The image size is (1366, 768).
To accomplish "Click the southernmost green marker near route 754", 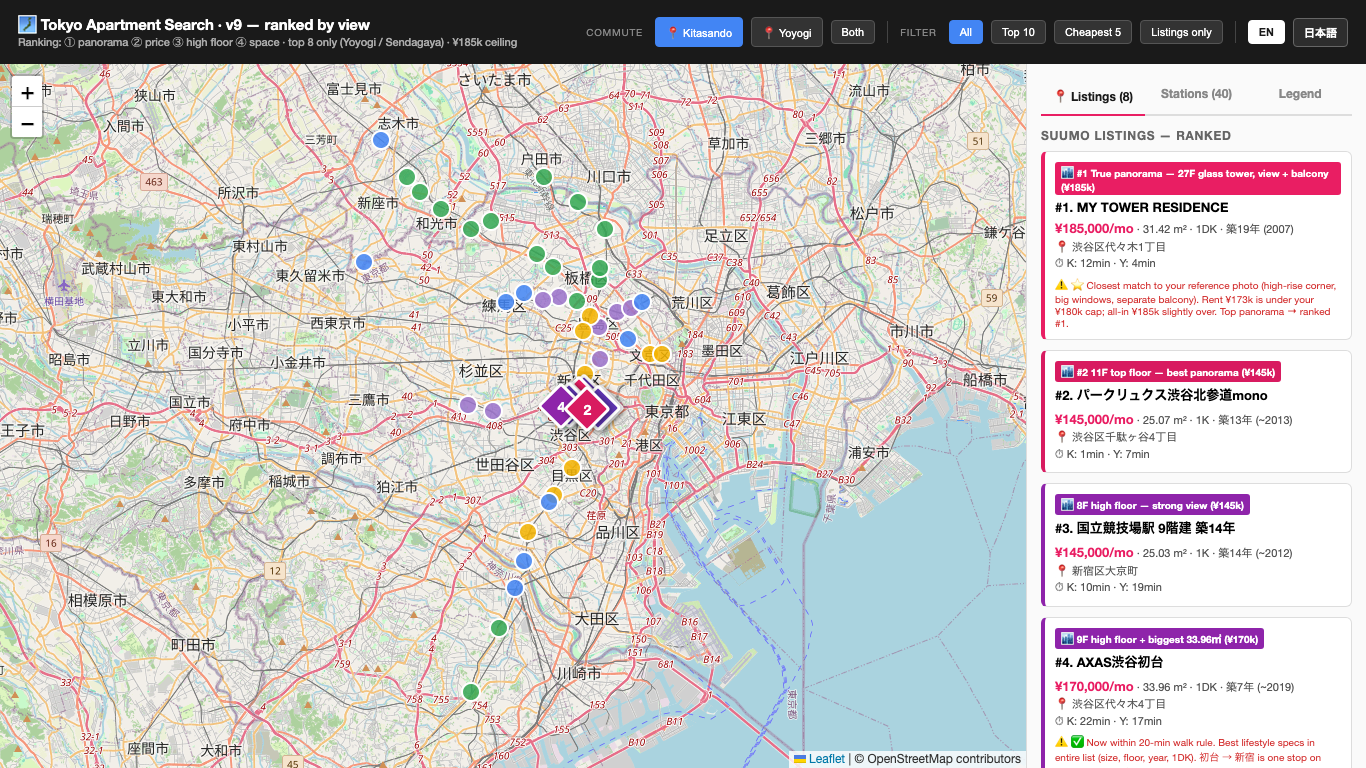I will pyautogui.click(x=471, y=691).
